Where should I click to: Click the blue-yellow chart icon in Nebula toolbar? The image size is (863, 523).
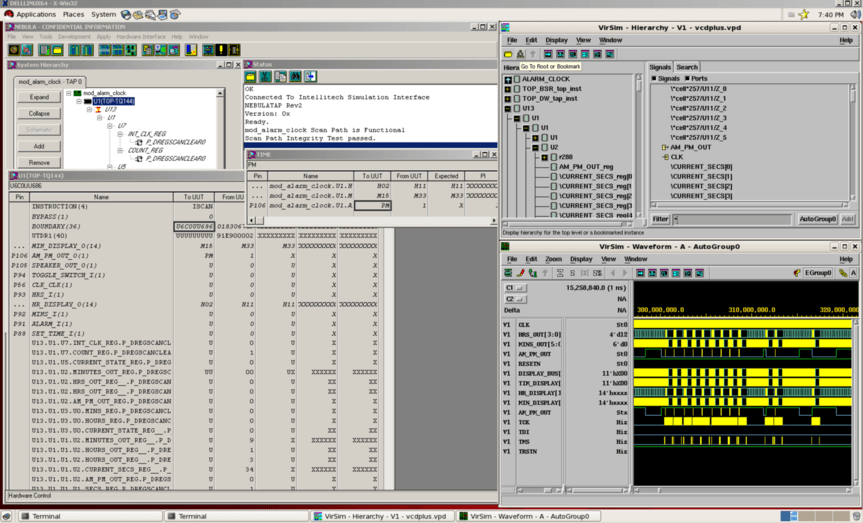[x=190, y=50]
